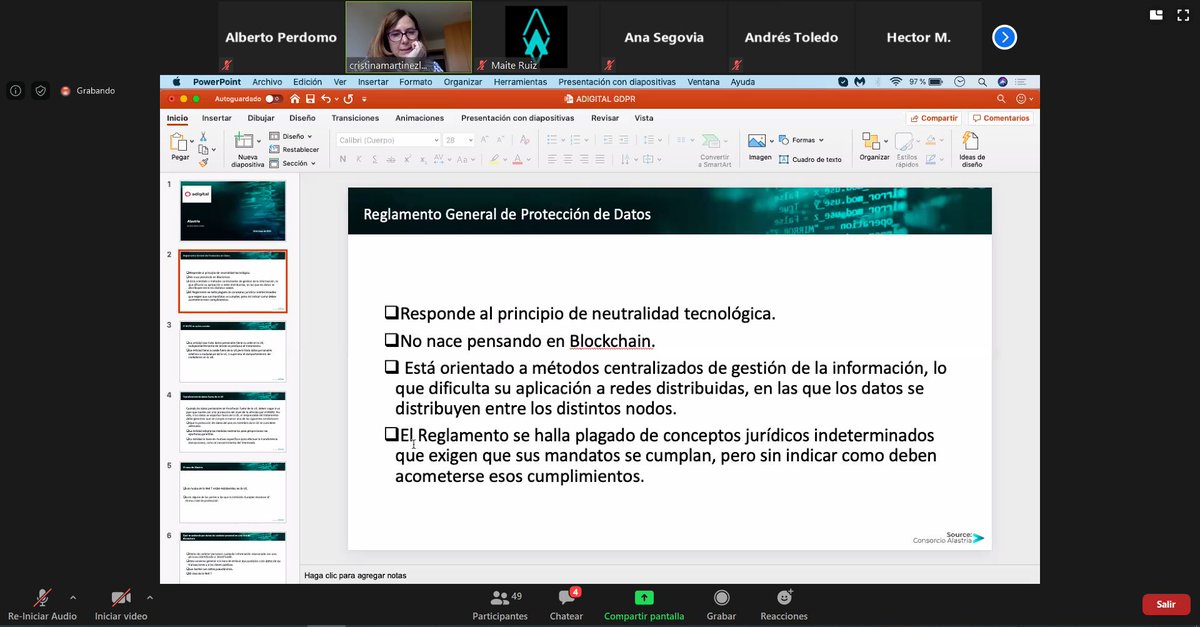Add a Nueva diapositiva
Screen dimensions: 1200x627
pos(247,150)
